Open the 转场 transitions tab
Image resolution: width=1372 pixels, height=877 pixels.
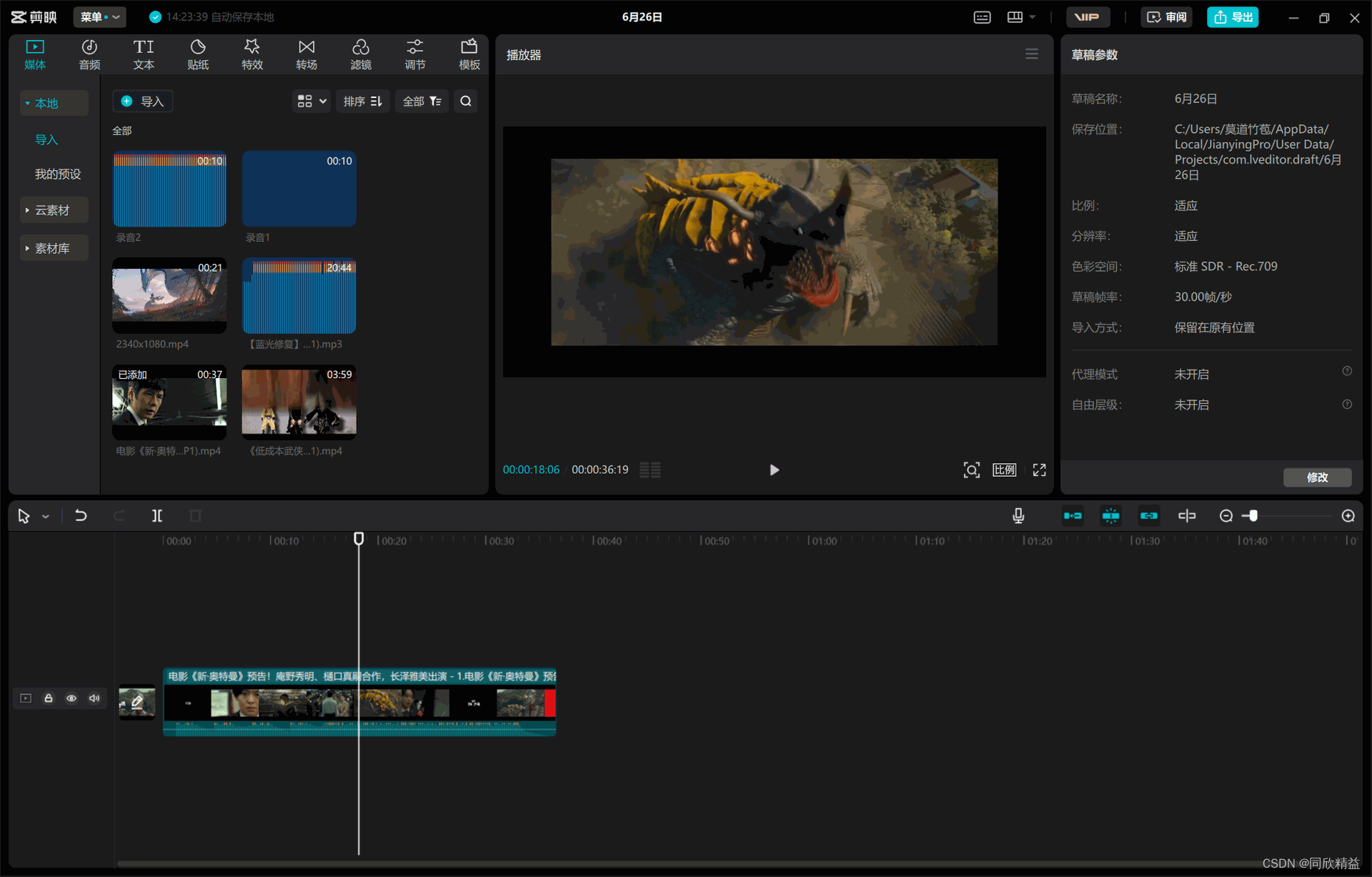(x=307, y=54)
